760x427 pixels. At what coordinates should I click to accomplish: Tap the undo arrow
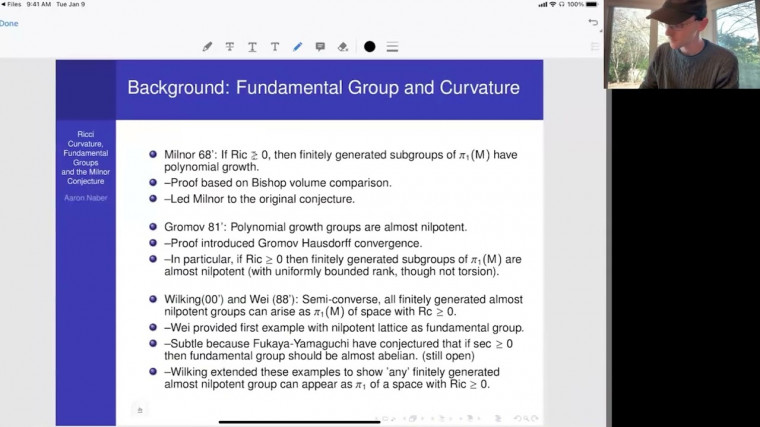click(593, 22)
